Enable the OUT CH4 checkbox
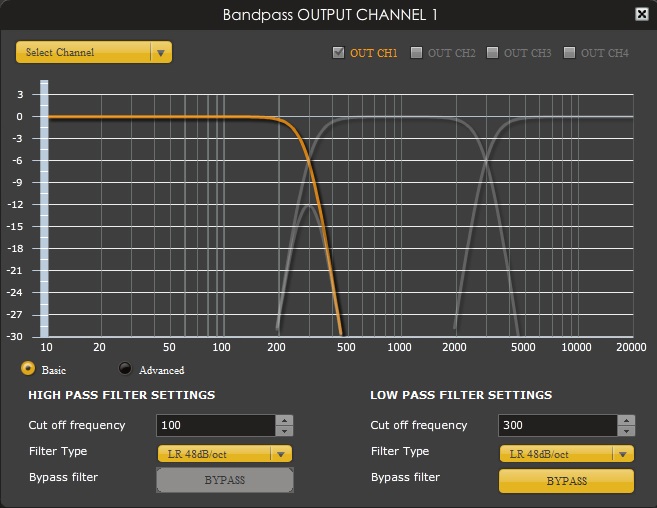This screenshot has width=657, height=508. pos(569,52)
